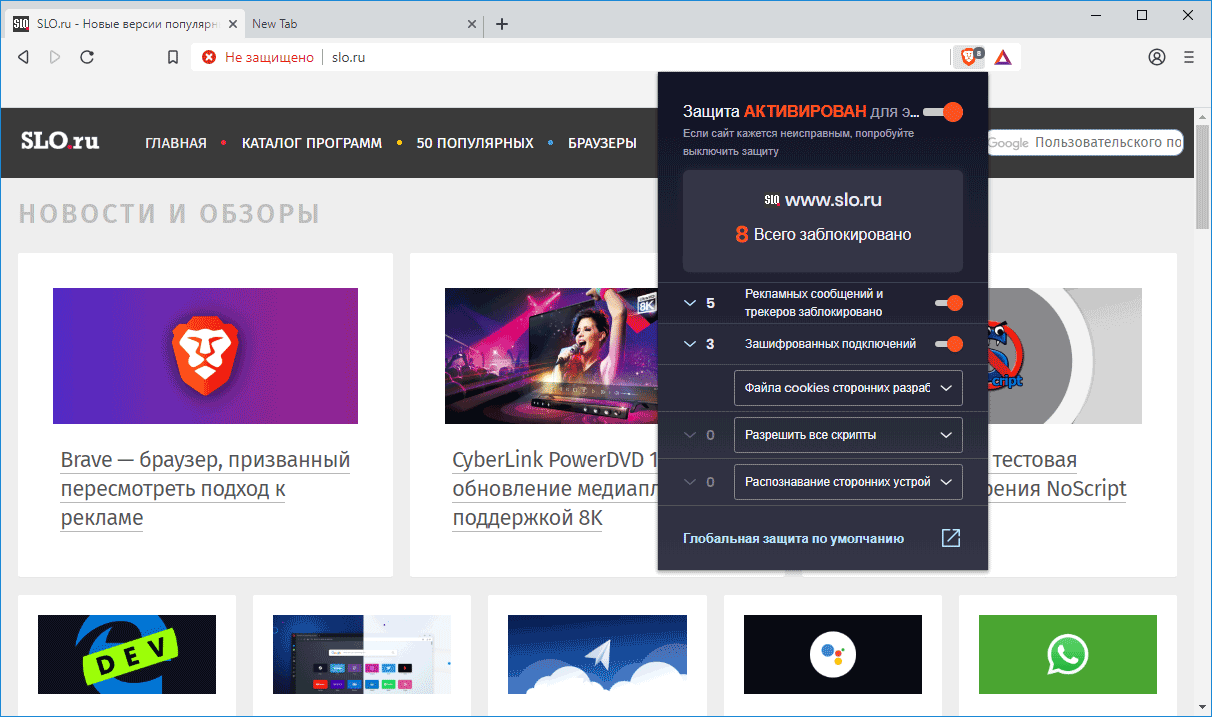Click the НОВОСТИ И ОБЗОРЫ heading

(169, 213)
